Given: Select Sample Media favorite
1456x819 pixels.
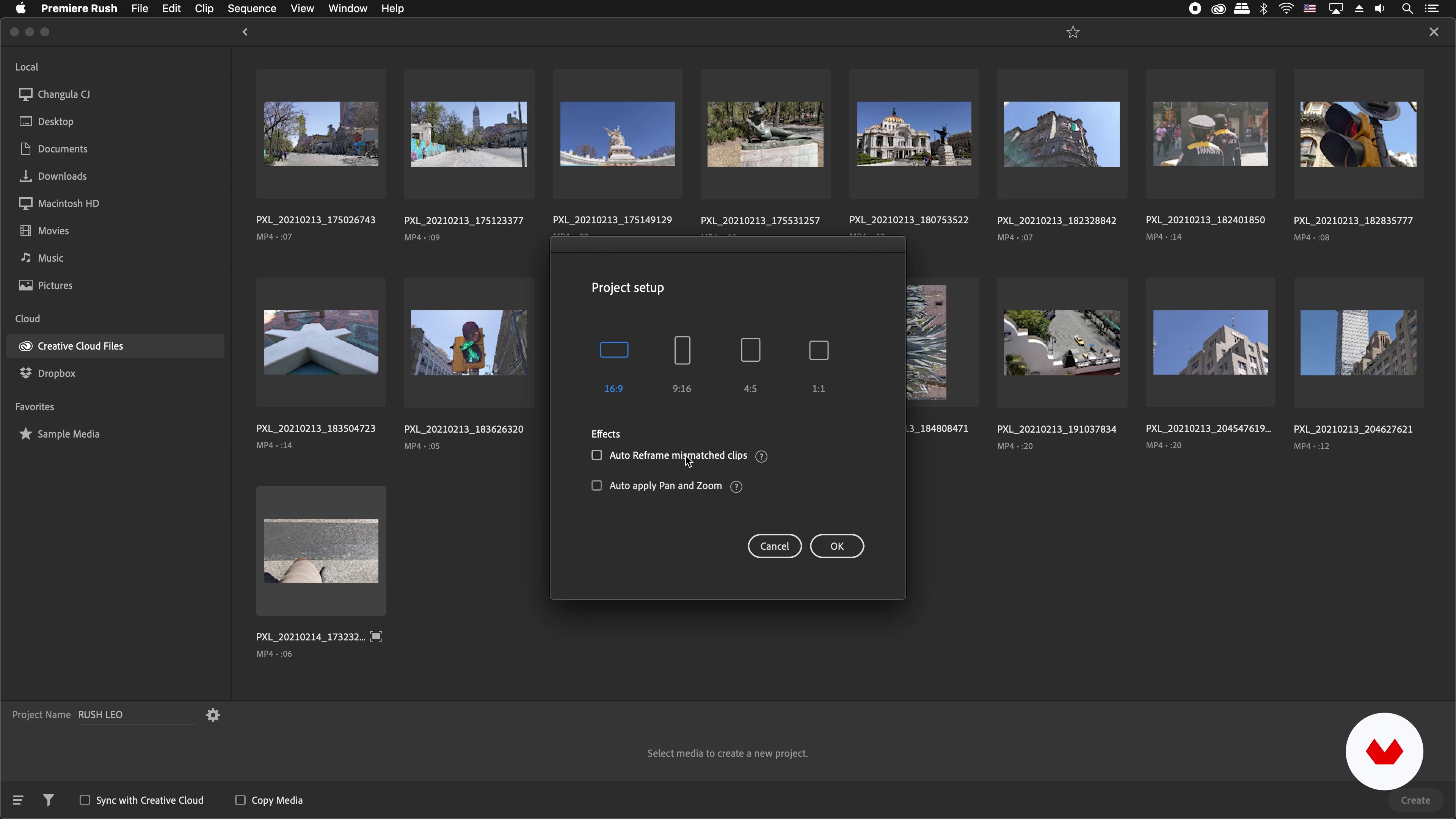Looking at the screenshot, I should pos(115,434).
